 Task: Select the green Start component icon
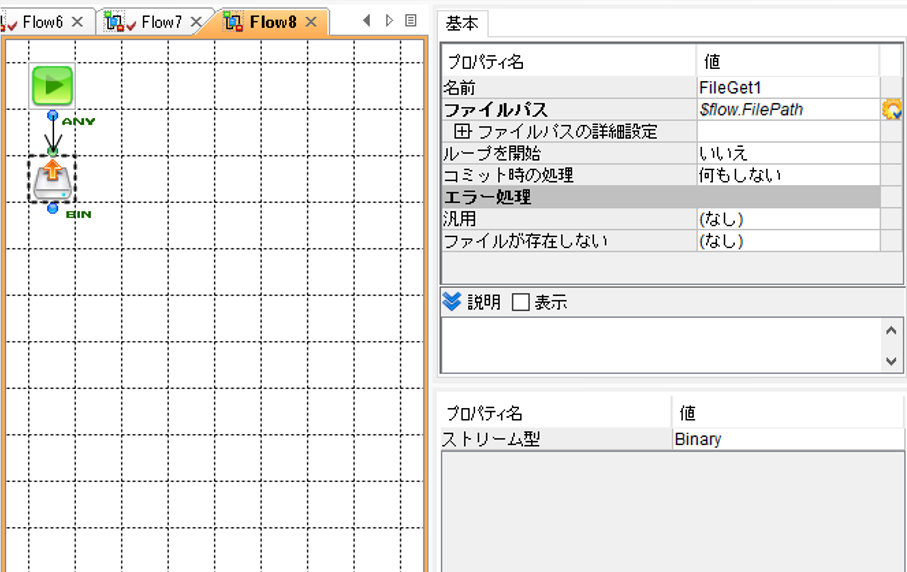tap(52, 86)
